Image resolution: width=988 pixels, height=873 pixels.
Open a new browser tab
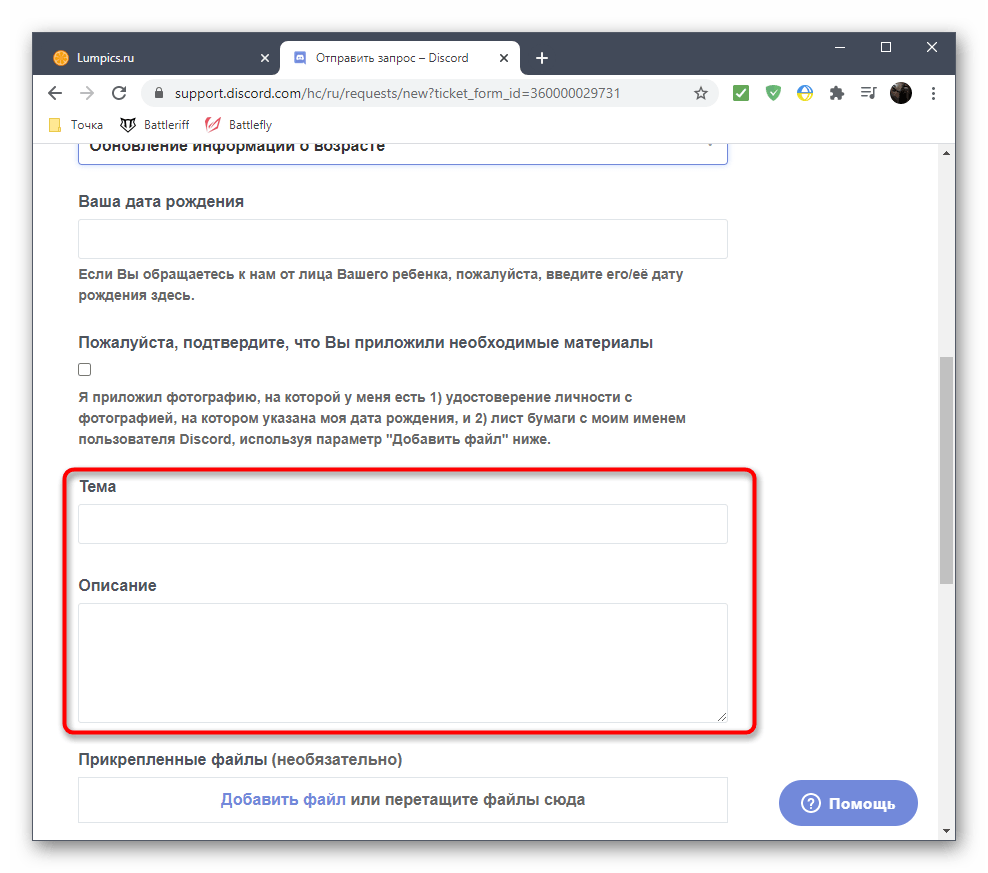542,58
